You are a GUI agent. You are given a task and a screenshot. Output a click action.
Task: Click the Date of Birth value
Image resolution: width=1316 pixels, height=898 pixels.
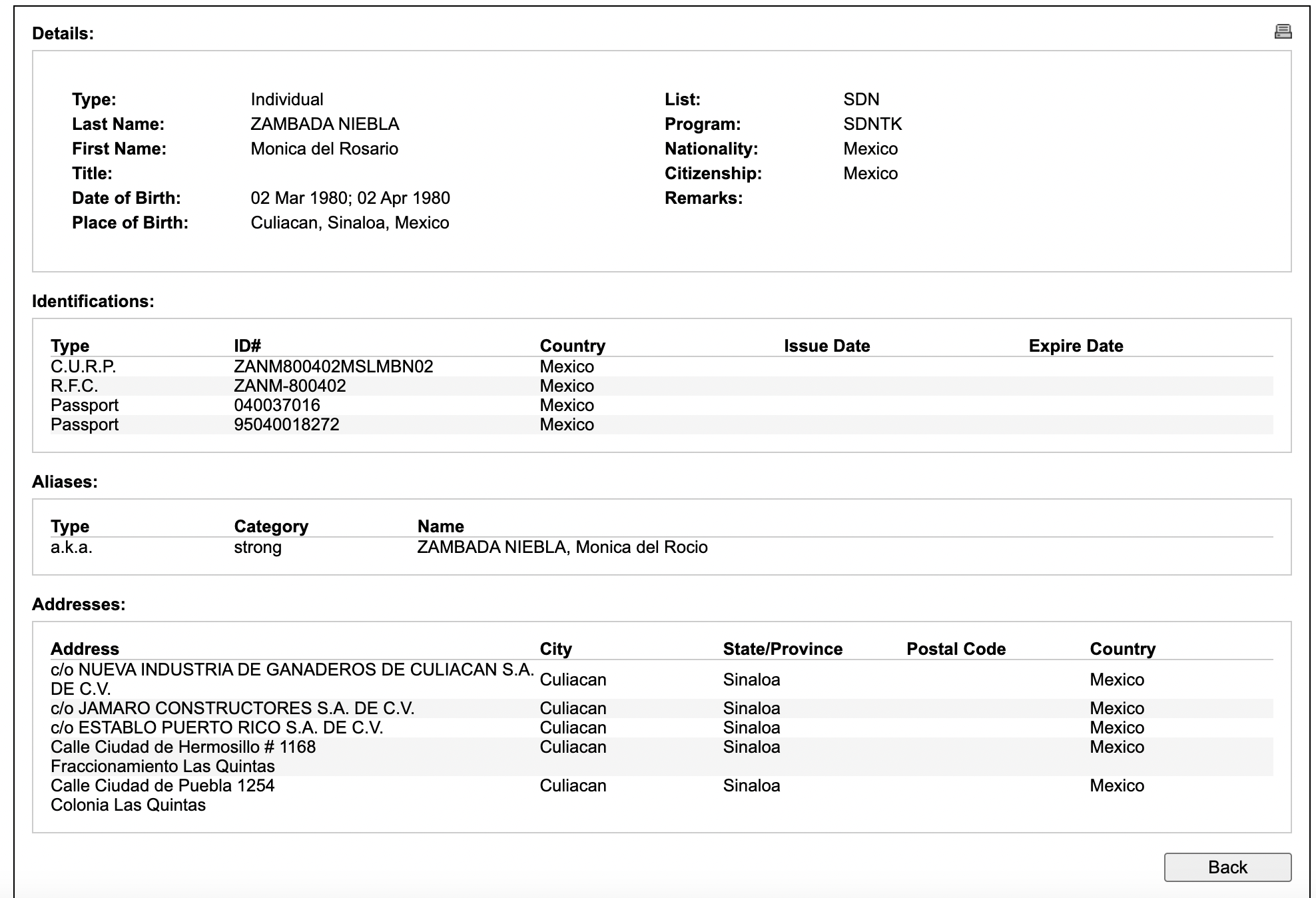[350, 198]
